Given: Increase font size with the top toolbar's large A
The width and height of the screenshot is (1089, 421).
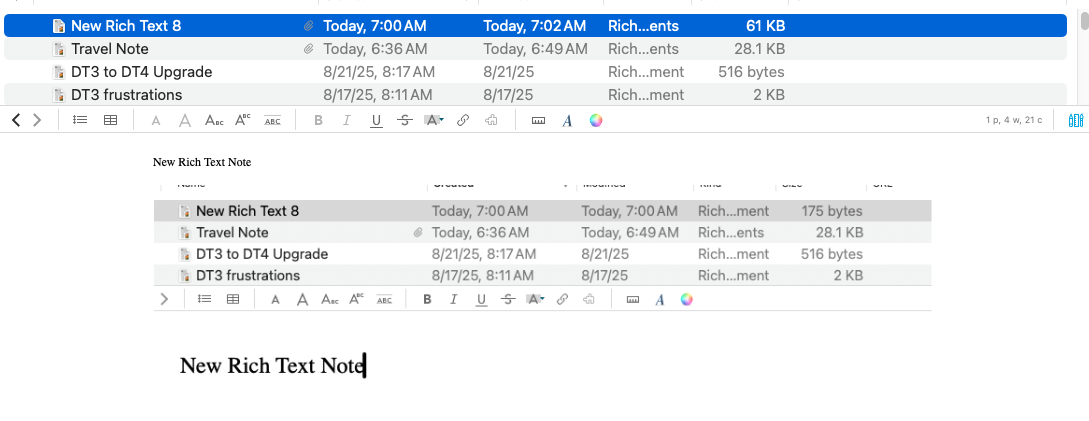Looking at the screenshot, I should pos(184,120).
